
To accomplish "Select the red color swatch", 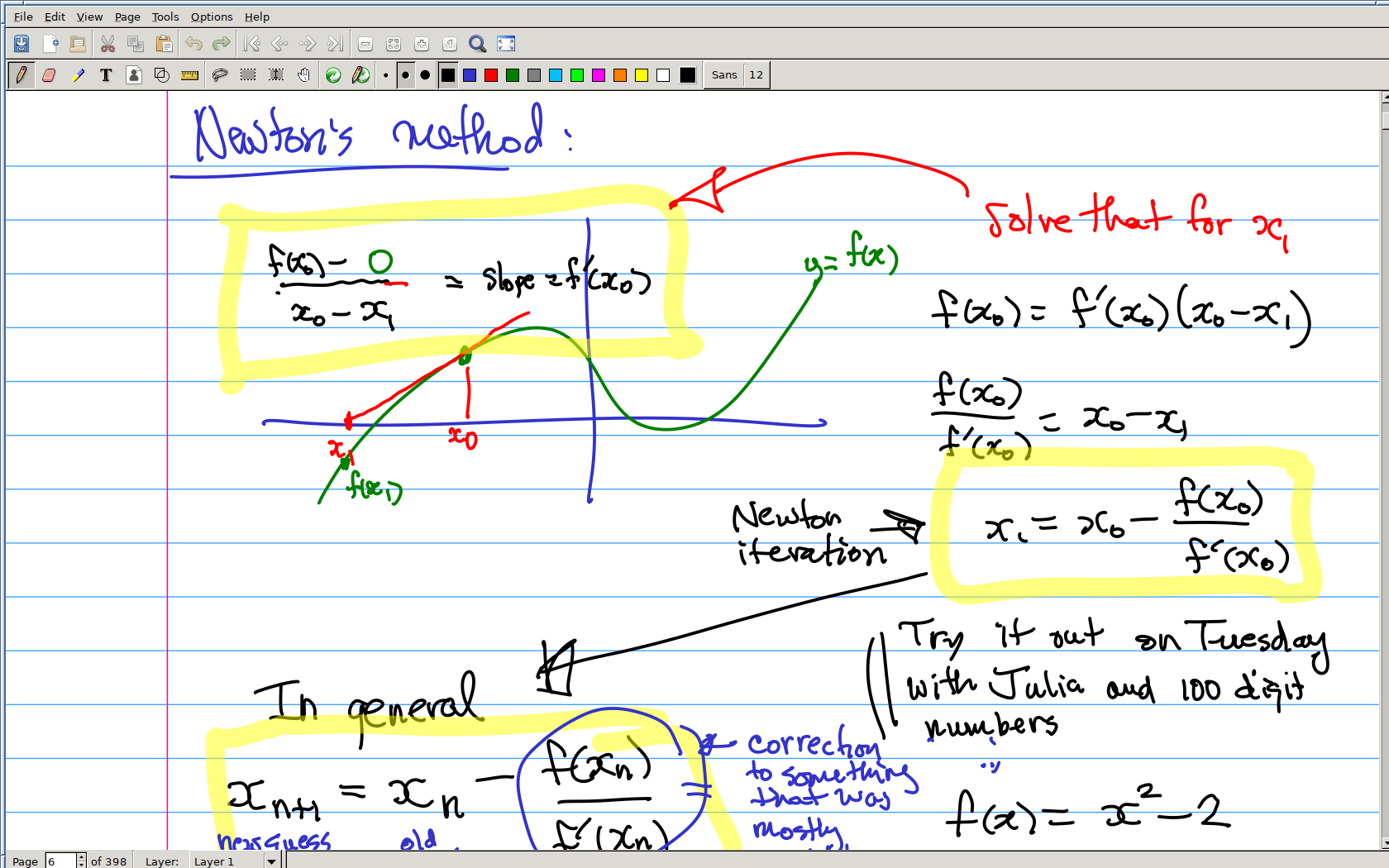I will [x=491, y=75].
